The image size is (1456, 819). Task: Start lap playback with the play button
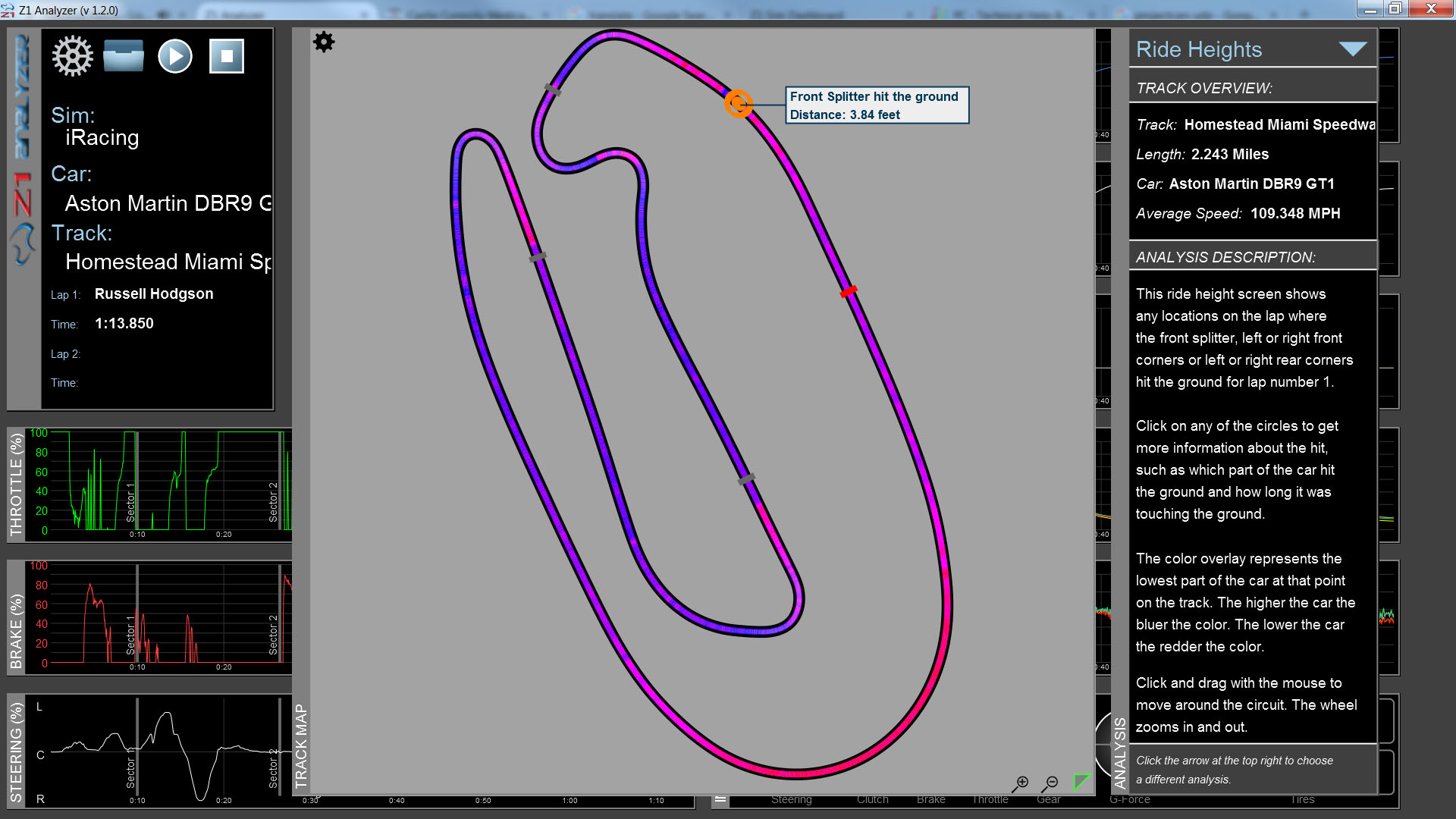(175, 56)
